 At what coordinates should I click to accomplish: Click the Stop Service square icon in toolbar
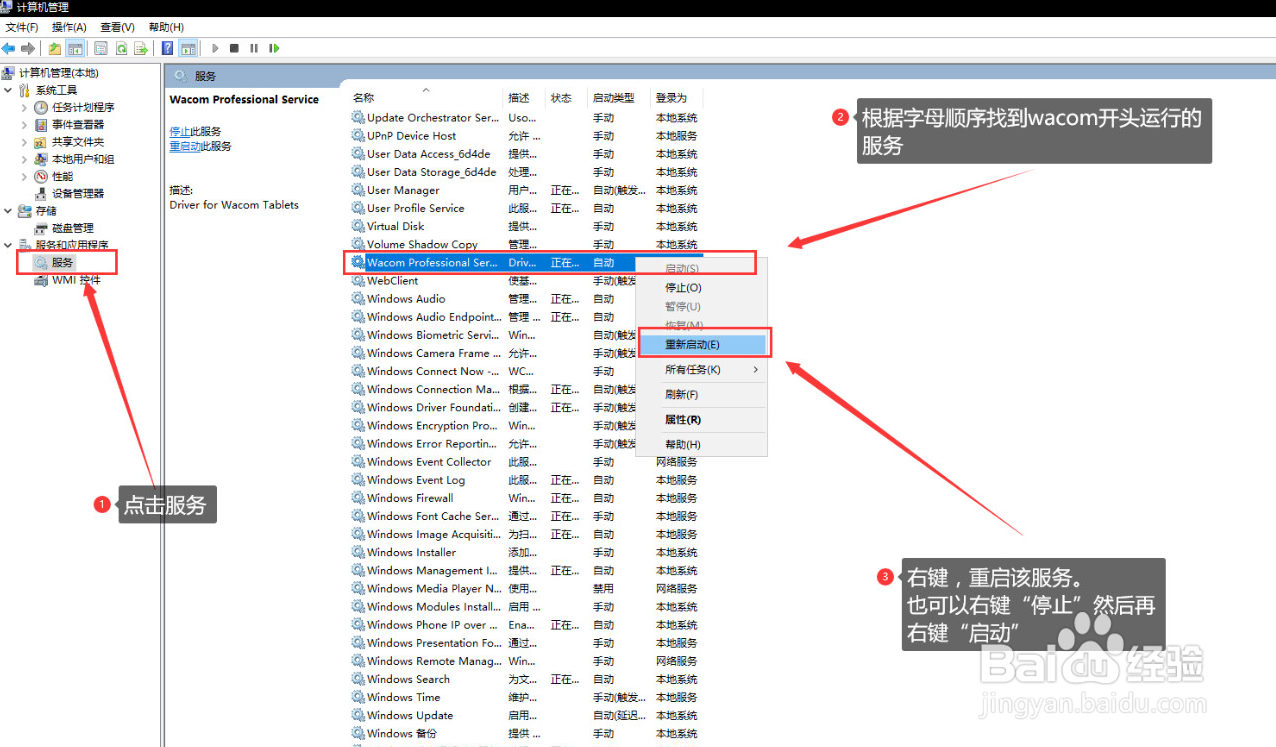pos(234,48)
